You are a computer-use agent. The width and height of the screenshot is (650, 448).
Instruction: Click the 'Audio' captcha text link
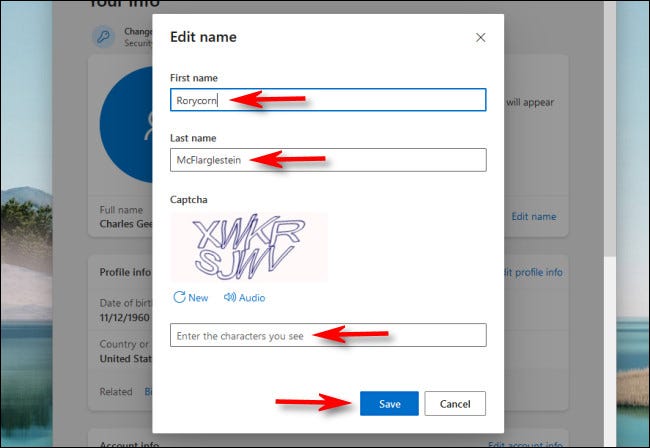252,297
